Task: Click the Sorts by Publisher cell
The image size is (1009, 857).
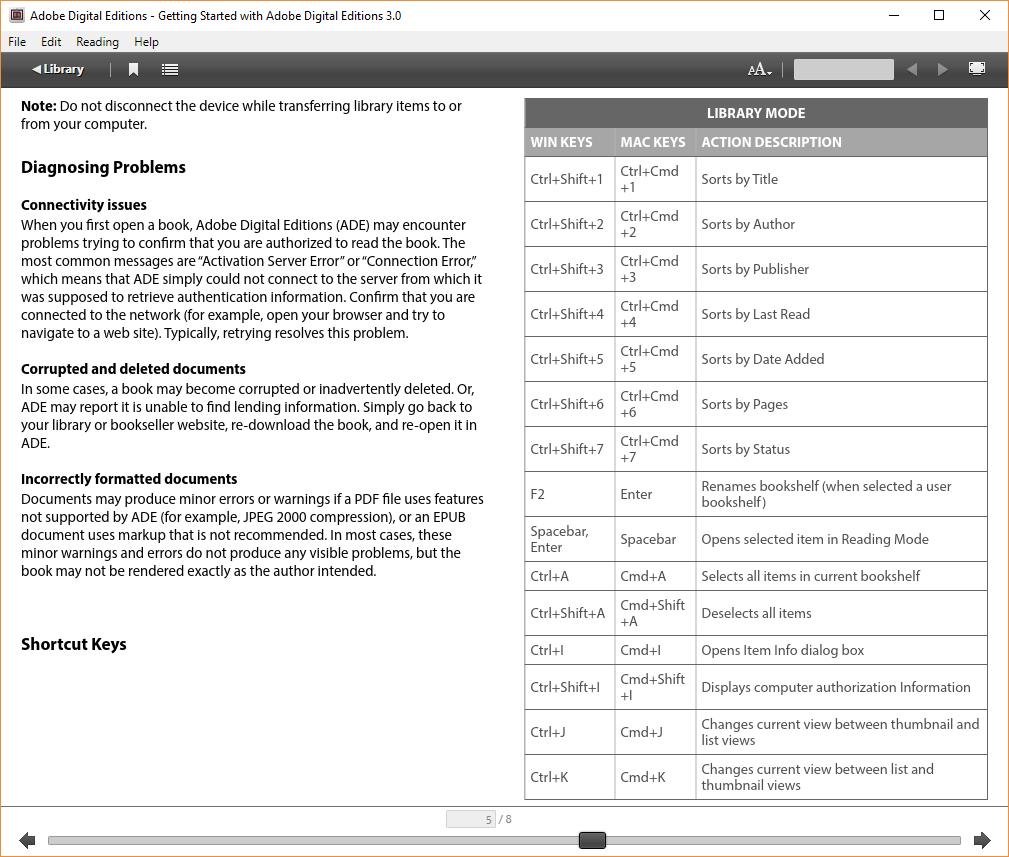Action: pyautogui.click(x=842, y=270)
